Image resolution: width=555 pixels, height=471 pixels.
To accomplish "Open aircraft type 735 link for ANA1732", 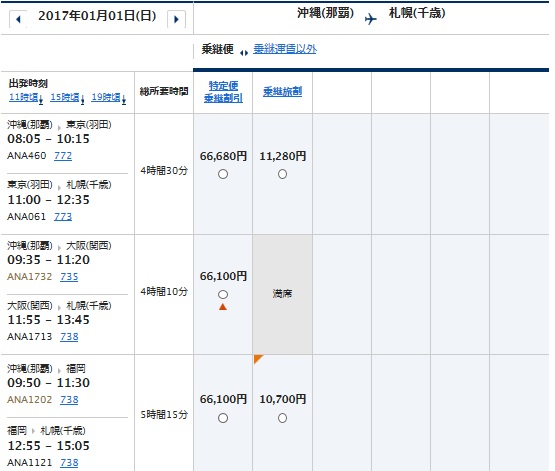I will point(69,277).
